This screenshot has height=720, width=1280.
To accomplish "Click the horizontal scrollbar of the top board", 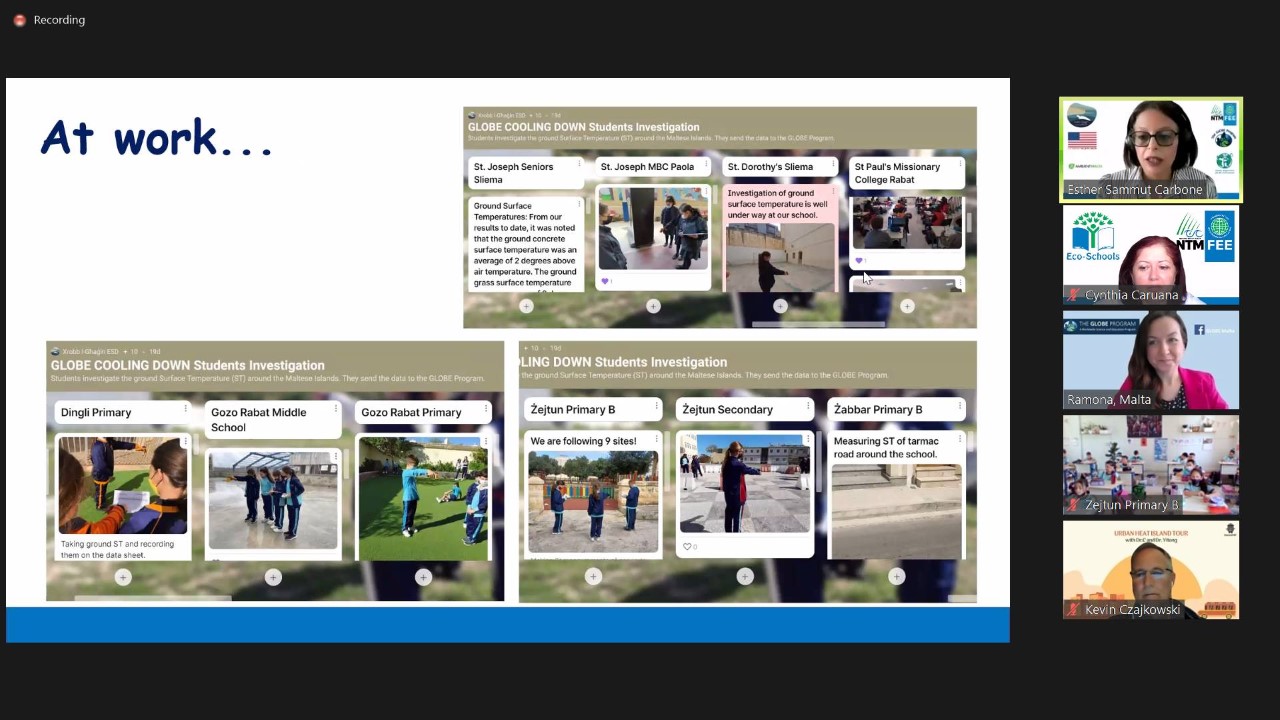I will click(818, 324).
